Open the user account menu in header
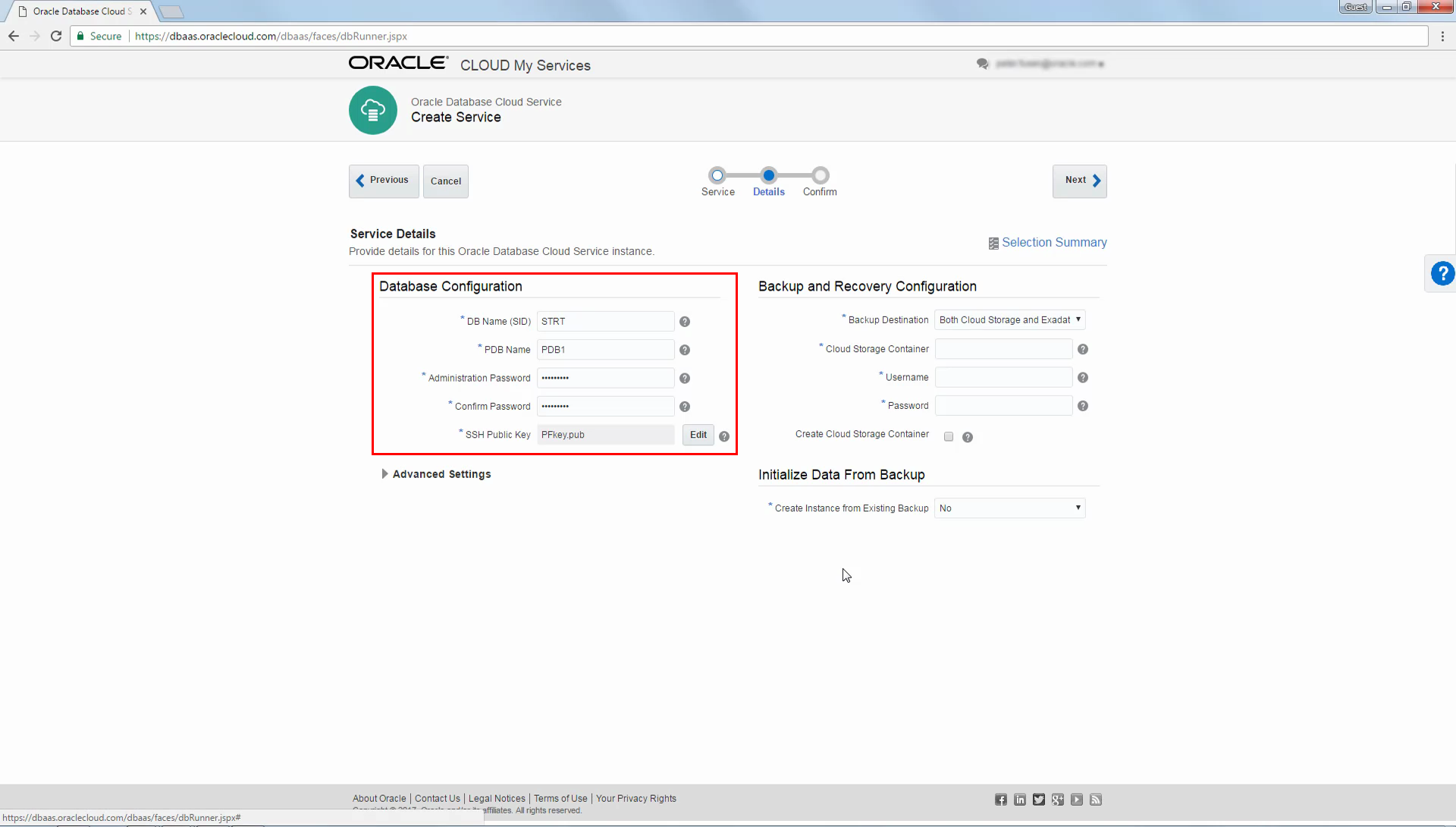 click(1050, 64)
